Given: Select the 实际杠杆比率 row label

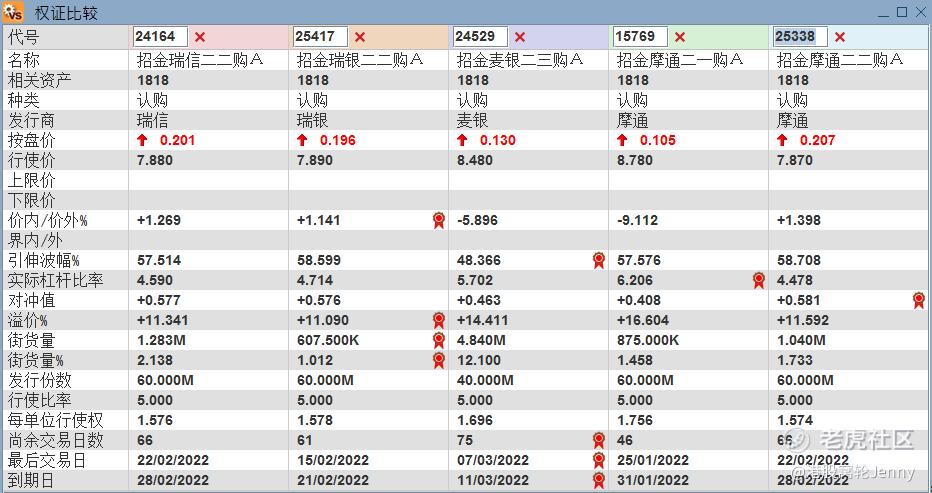Looking at the screenshot, I should pos(55,281).
